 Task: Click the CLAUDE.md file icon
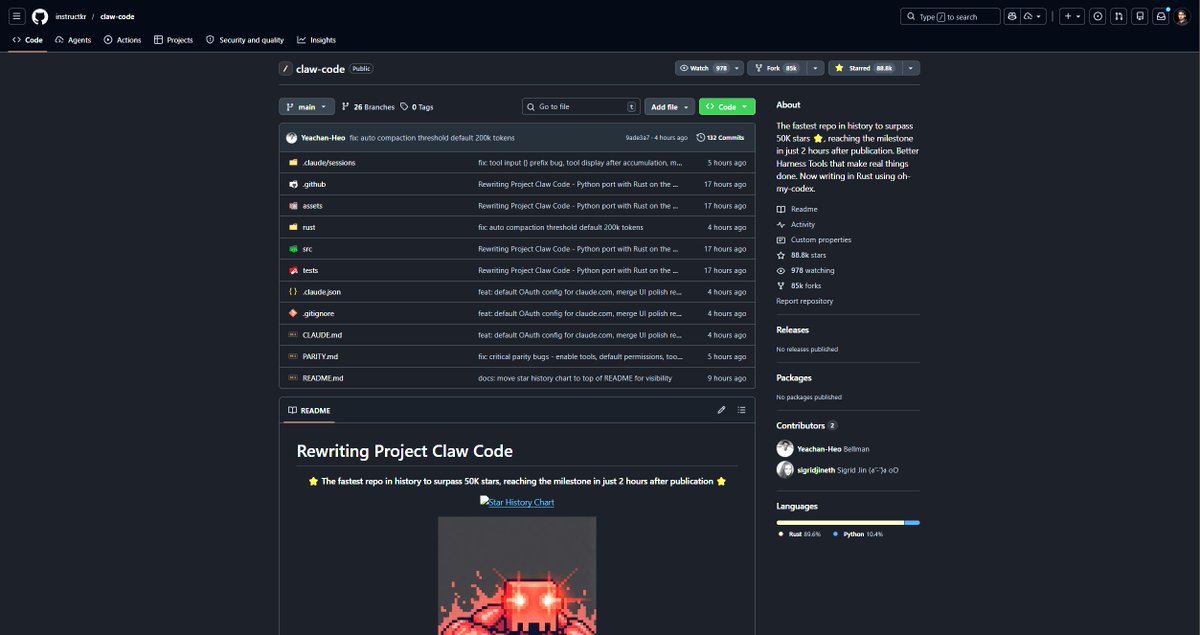click(293, 335)
